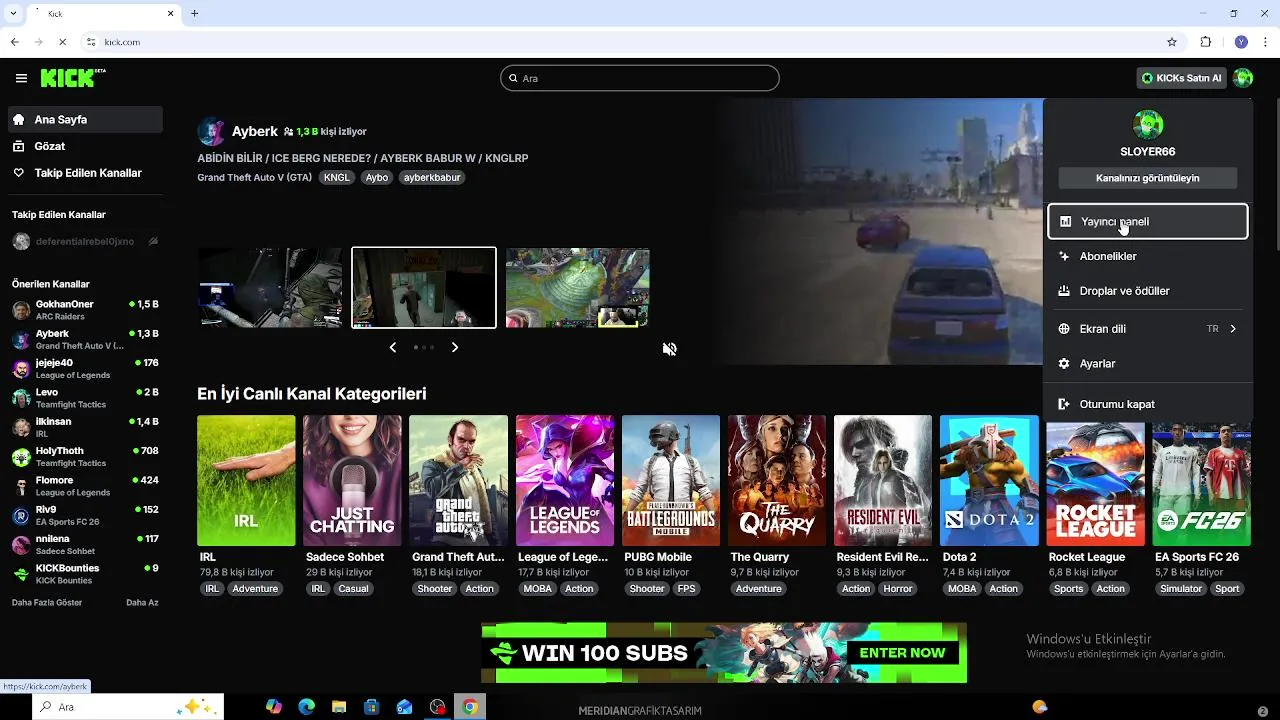Open Ana Sayfa in sidebar
1280x720 pixels.
tap(84, 119)
